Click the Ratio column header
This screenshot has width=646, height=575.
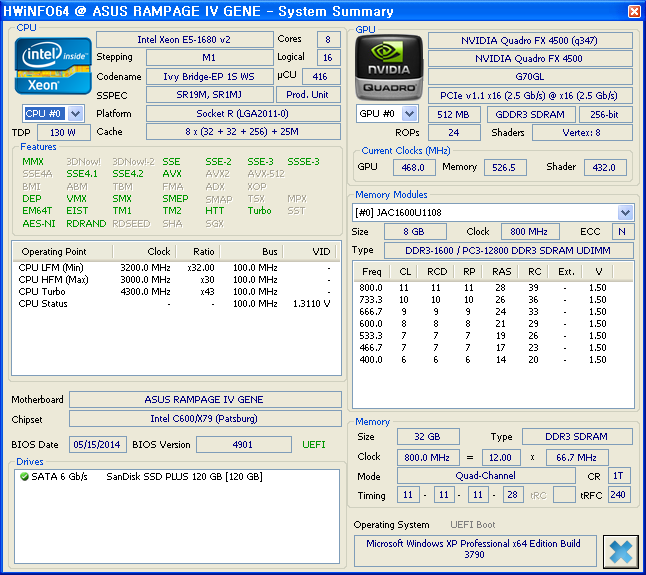[198, 252]
